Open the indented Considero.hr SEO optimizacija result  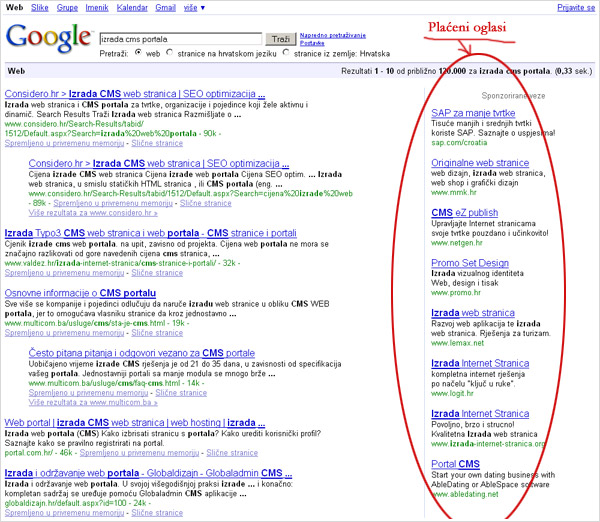(x=159, y=163)
